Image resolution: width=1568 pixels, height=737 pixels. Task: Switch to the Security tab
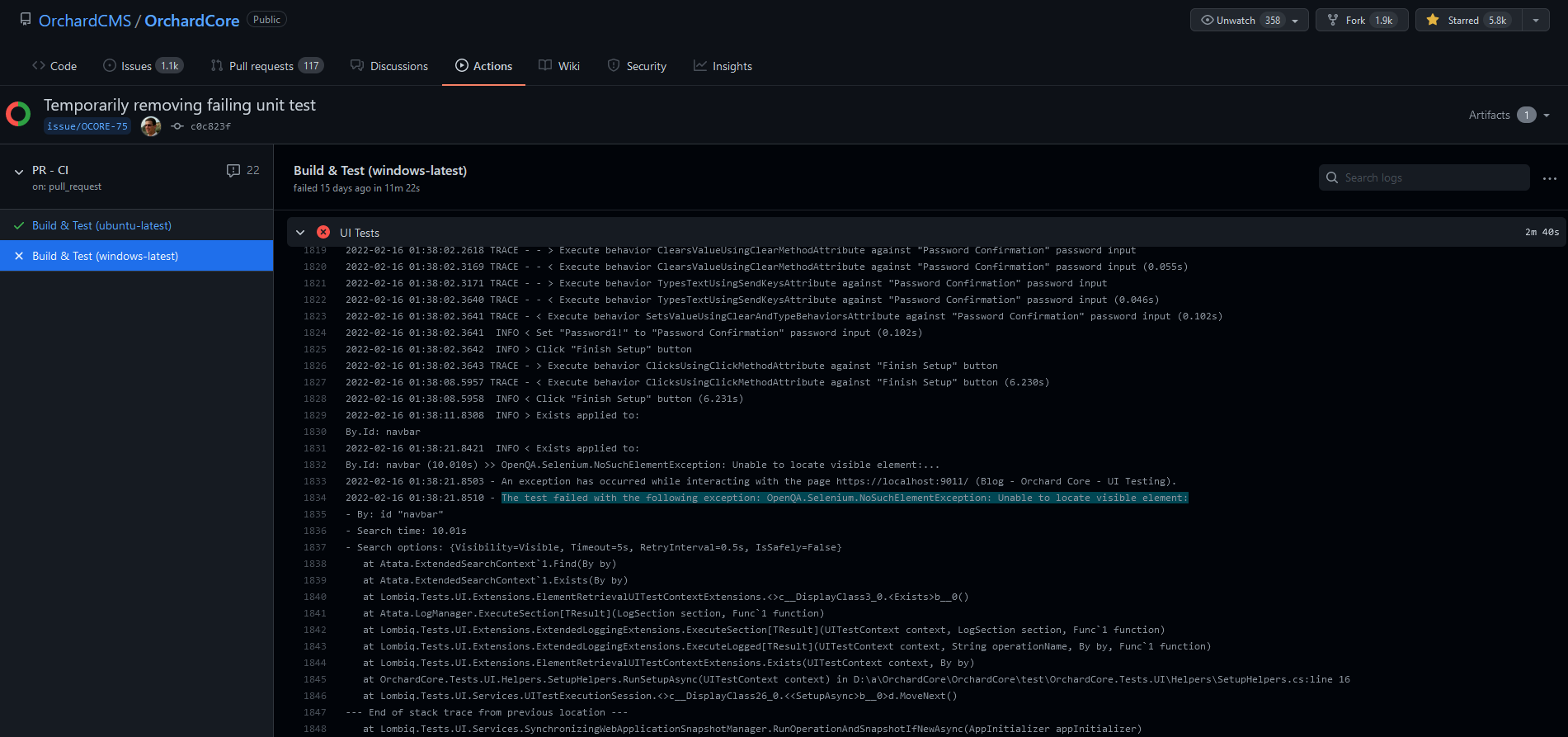click(637, 66)
